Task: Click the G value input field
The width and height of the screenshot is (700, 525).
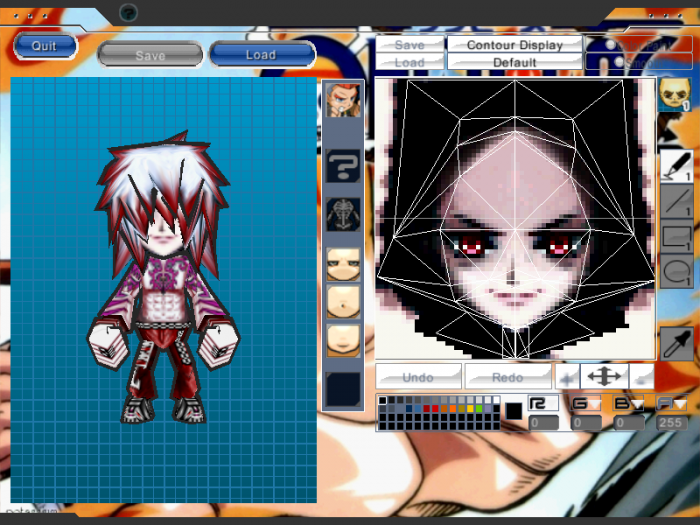Action: point(586,422)
